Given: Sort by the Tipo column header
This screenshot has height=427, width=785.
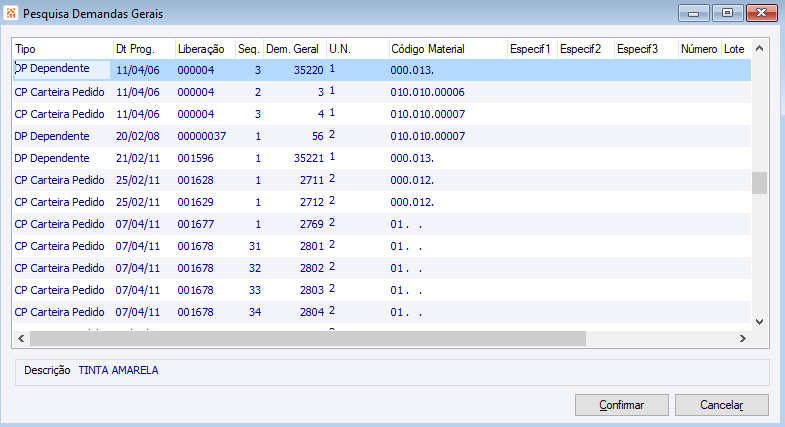Looking at the screenshot, I should (63, 49).
